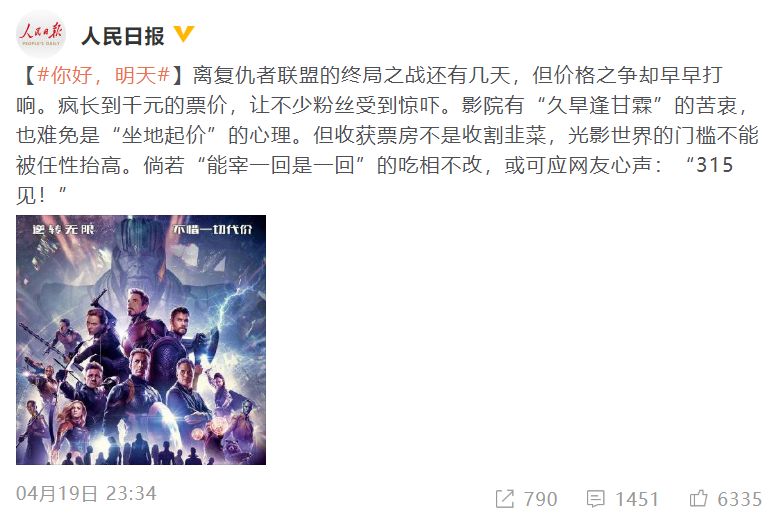Click the repost count 790
Image resolution: width=768 pixels, height=519 pixels.
point(540,499)
